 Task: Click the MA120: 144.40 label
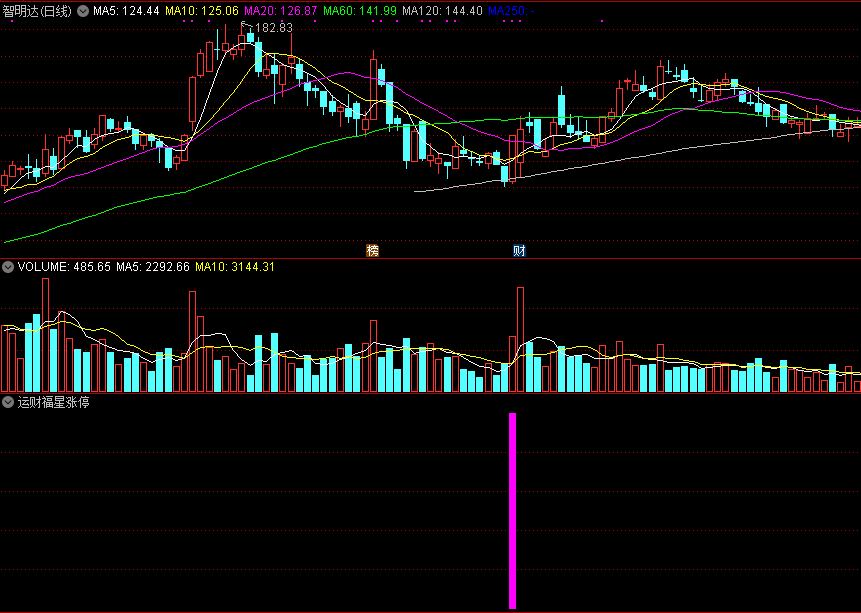[442, 11]
